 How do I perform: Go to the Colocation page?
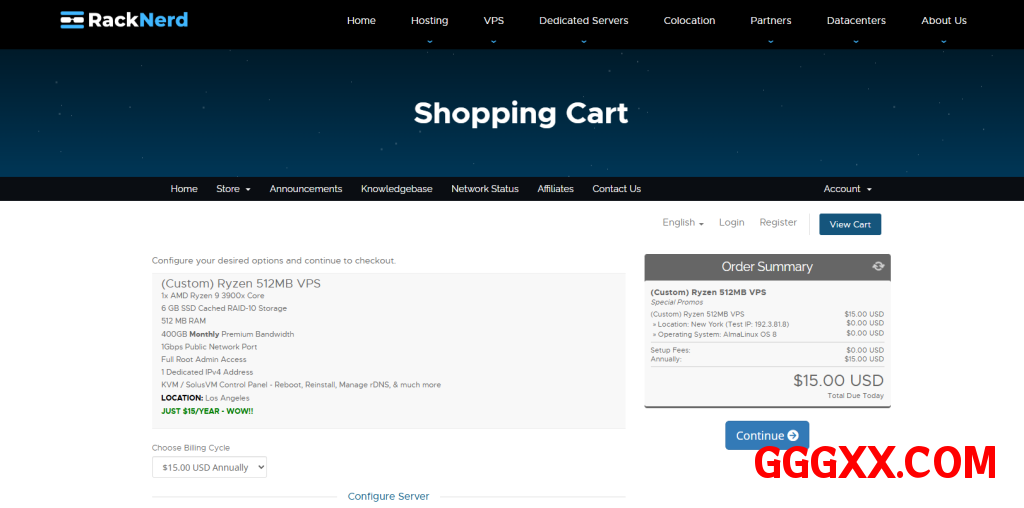tap(689, 20)
